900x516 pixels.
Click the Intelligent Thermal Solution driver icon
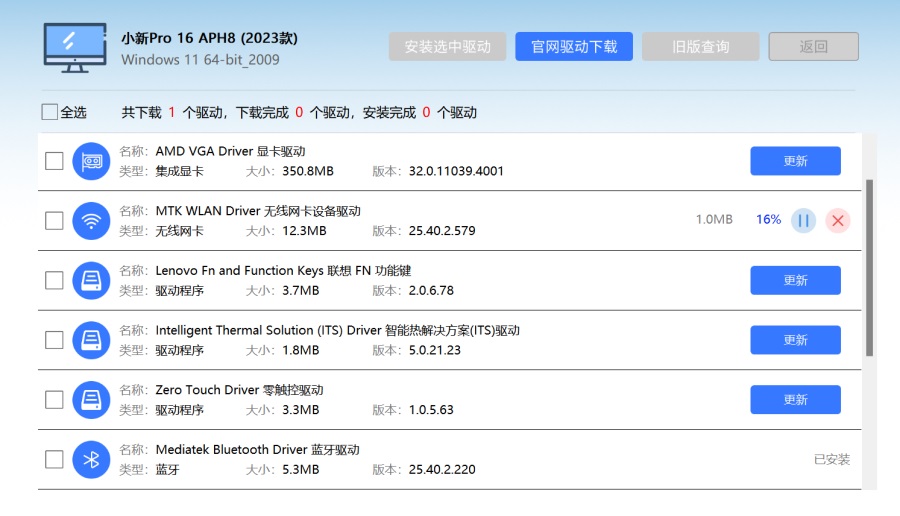(91, 340)
